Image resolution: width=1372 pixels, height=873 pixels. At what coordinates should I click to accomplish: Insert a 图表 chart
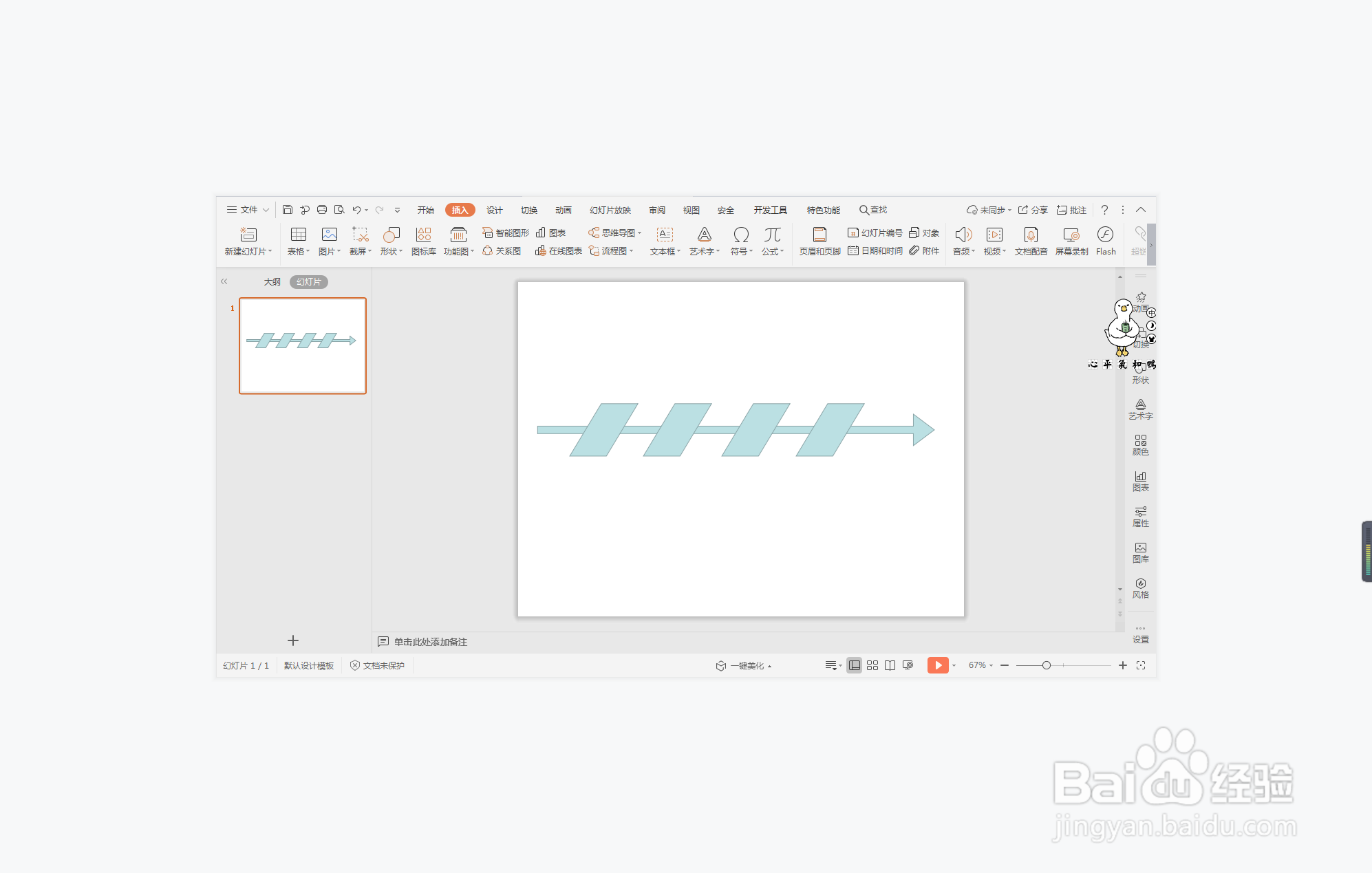(551, 233)
